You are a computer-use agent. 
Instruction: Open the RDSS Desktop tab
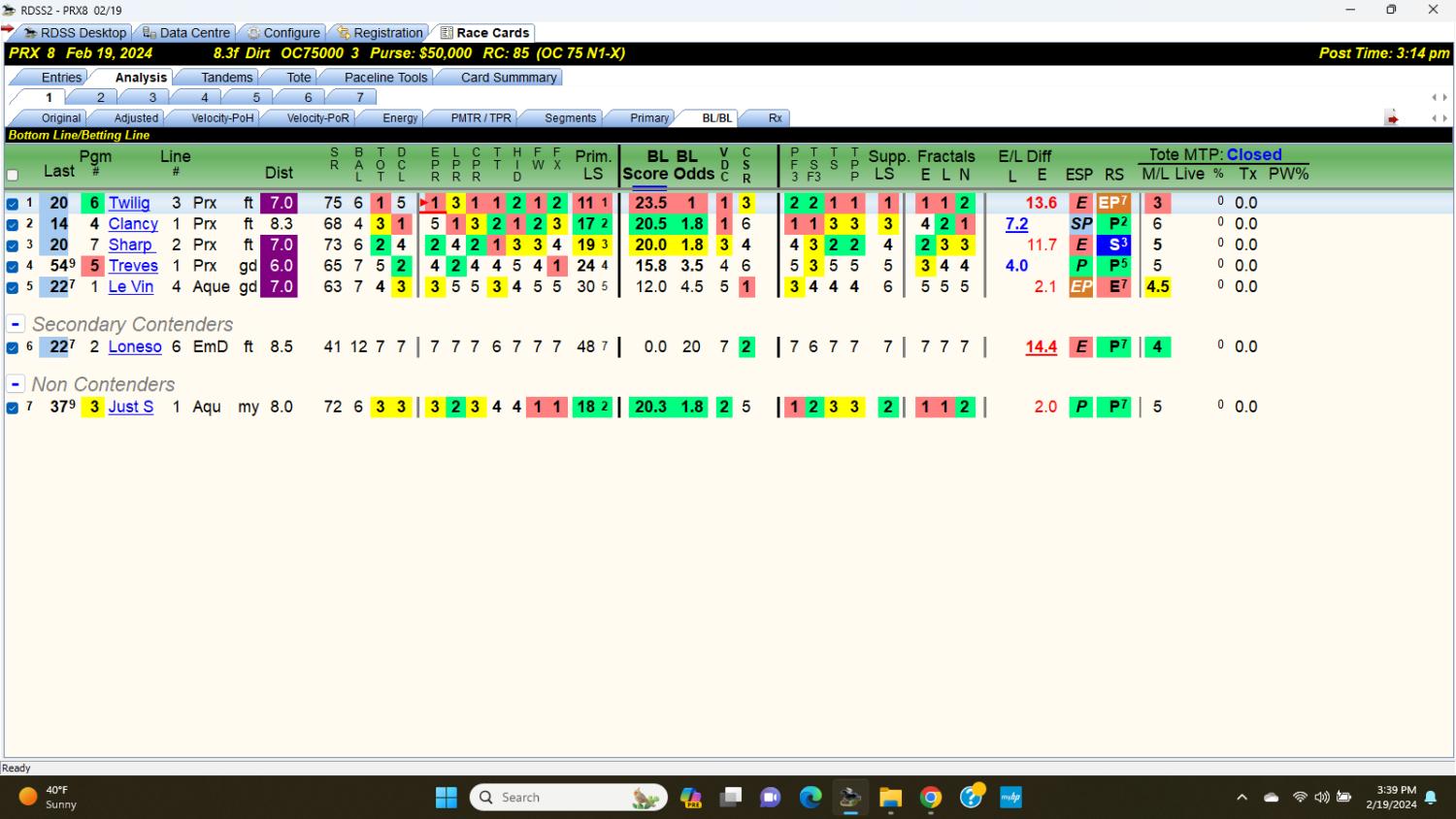(x=75, y=32)
